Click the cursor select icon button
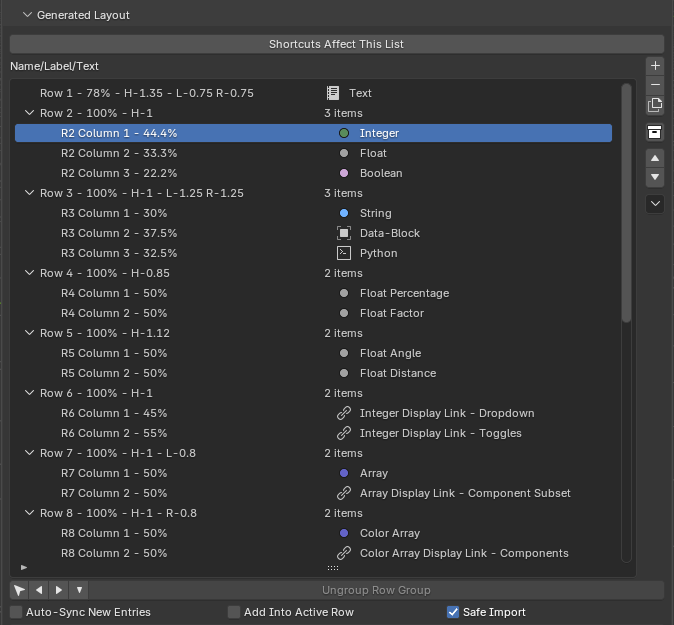 click(x=19, y=590)
